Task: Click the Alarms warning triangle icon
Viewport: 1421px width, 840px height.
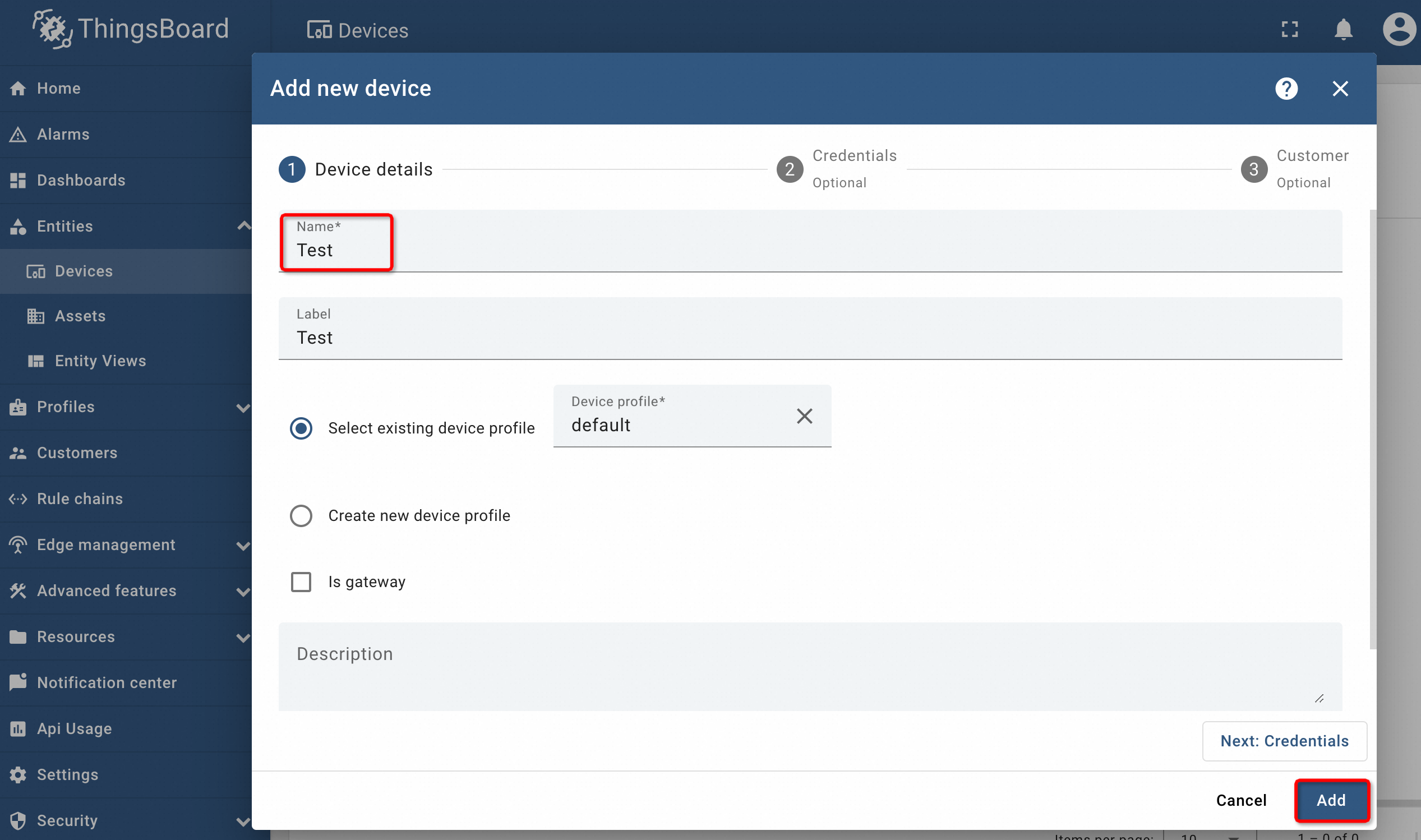Action: 18,134
